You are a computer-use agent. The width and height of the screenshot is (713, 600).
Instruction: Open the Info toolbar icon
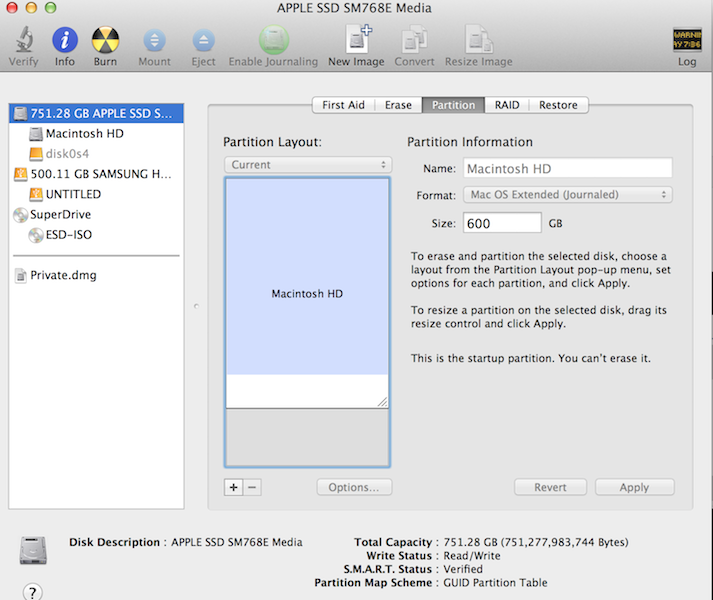point(65,40)
